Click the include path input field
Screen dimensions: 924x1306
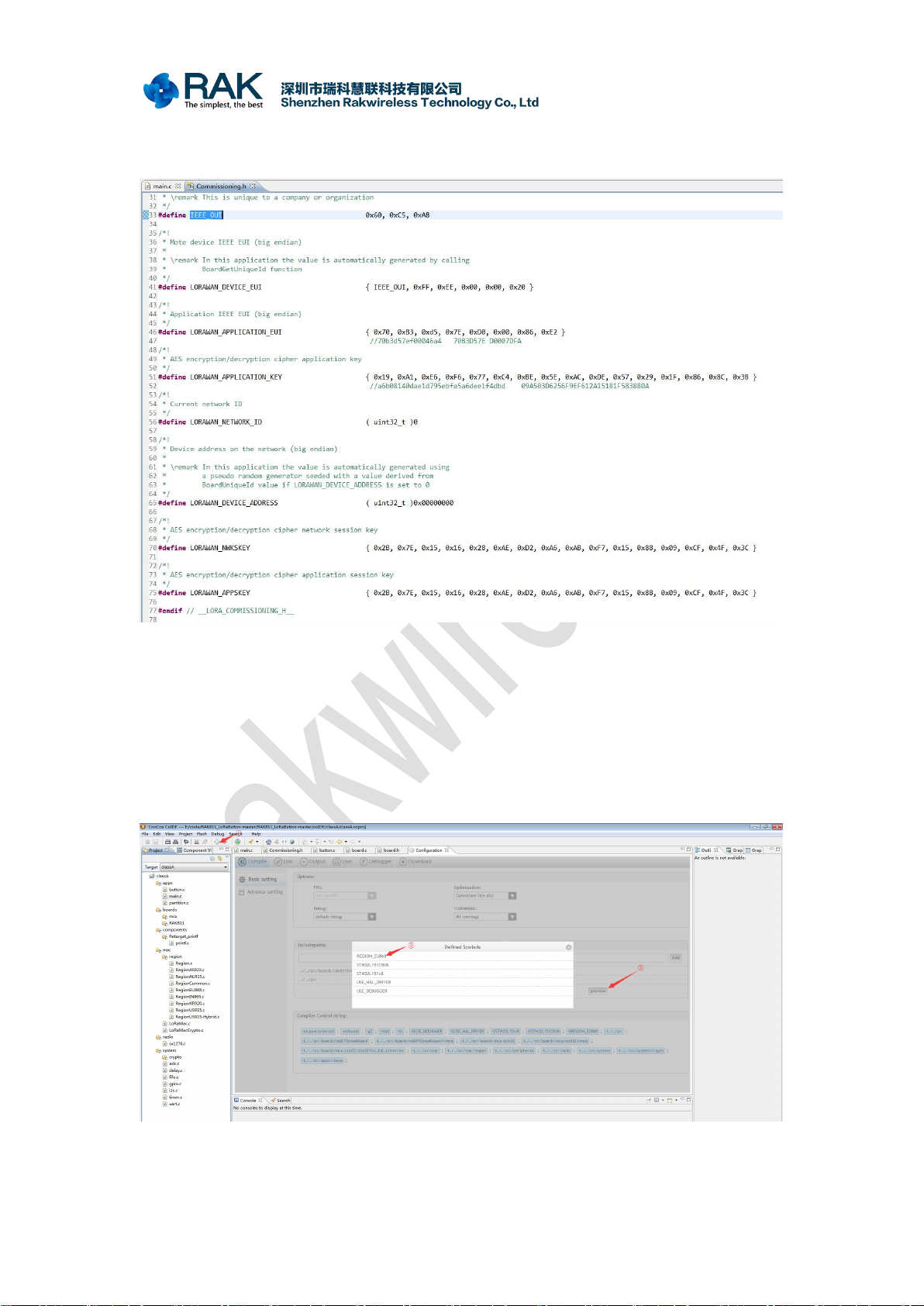point(482,958)
